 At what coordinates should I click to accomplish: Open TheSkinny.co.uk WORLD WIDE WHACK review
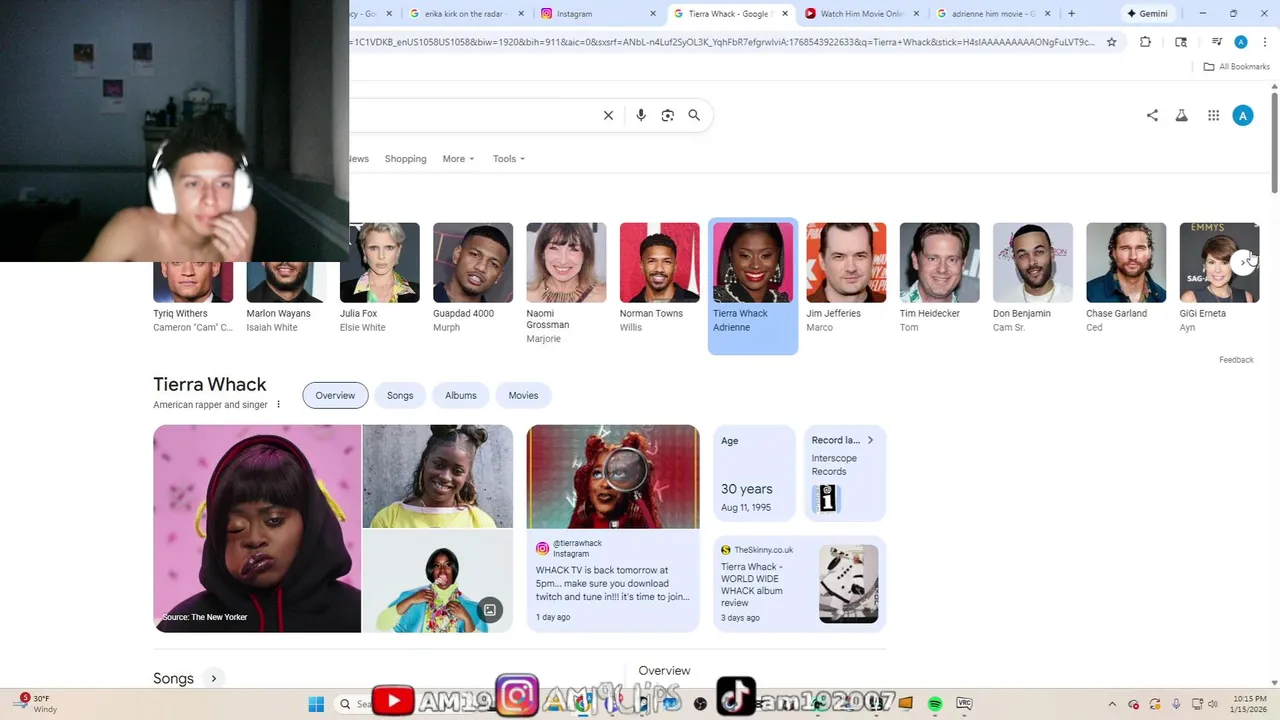pos(800,584)
